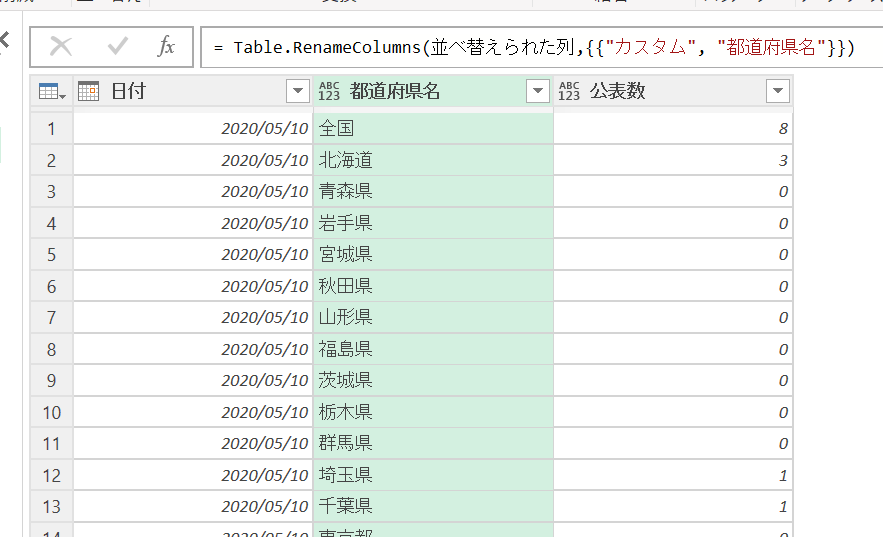
Task: Click the date type icon for 日付 column
Action: pyautogui.click(x=88, y=91)
